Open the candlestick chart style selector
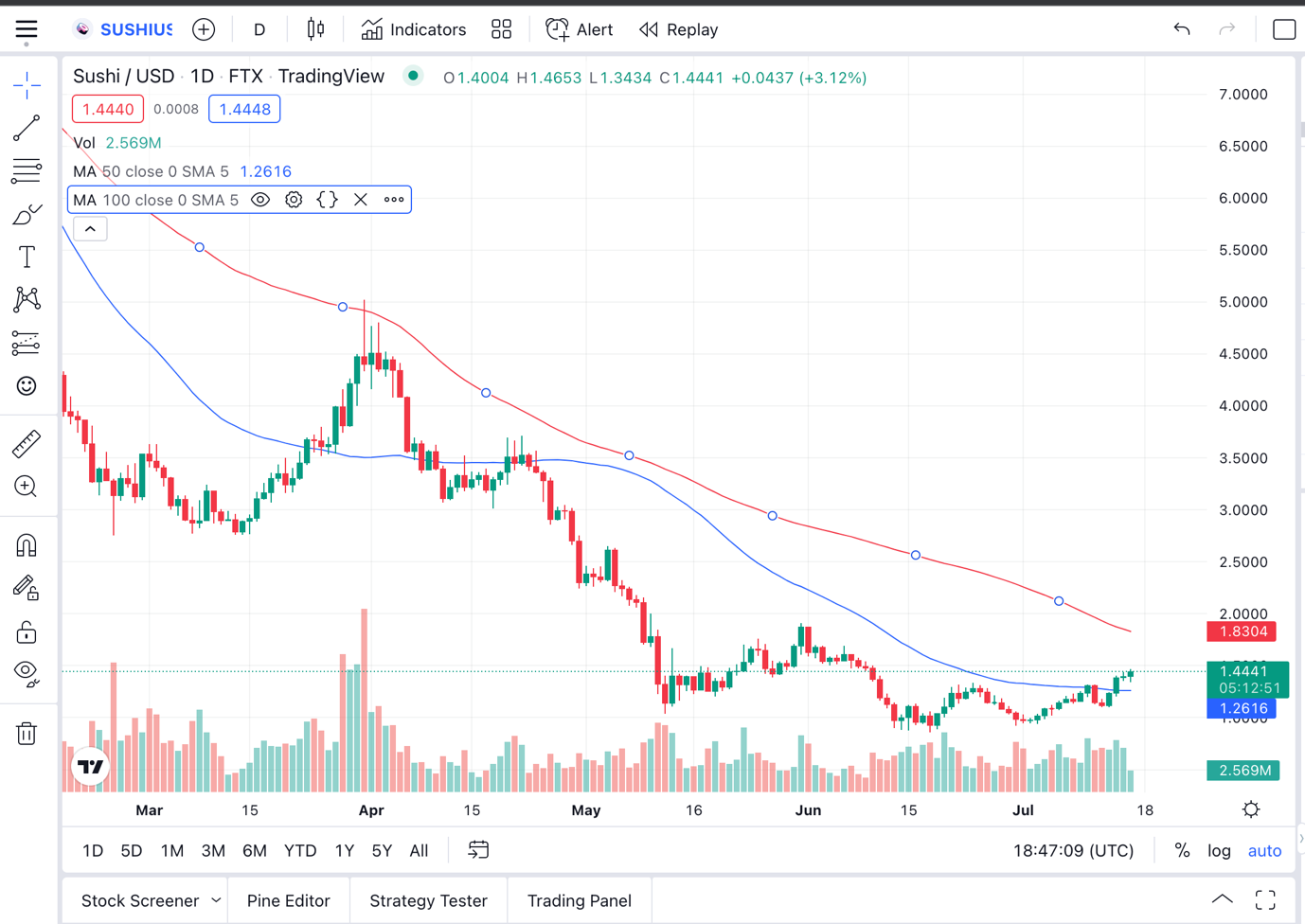The image size is (1305, 924). [316, 30]
